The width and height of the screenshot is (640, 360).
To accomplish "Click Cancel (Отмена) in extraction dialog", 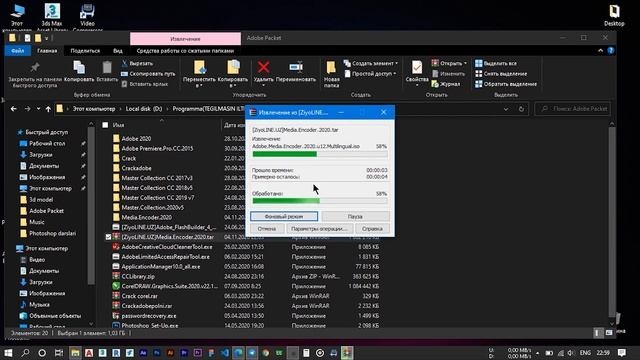I will point(267,229).
